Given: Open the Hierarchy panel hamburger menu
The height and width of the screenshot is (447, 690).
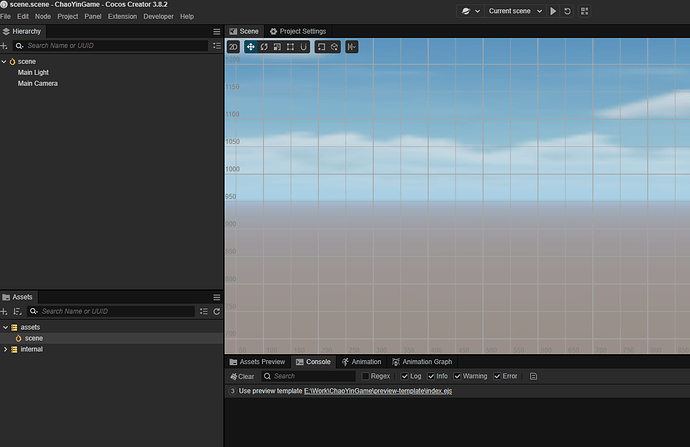Looking at the screenshot, I should (x=217, y=32).
